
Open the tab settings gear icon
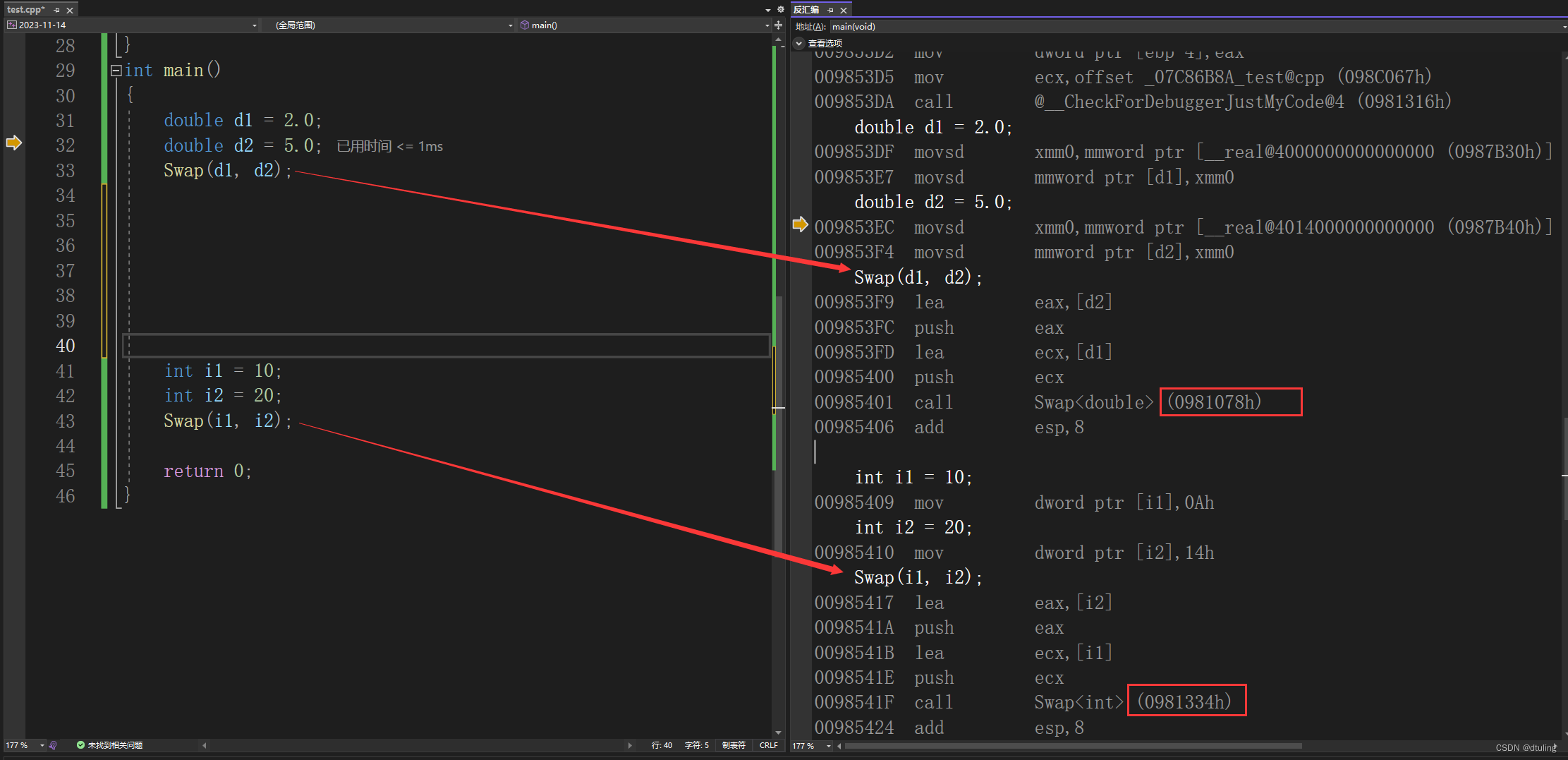pos(781,9)
